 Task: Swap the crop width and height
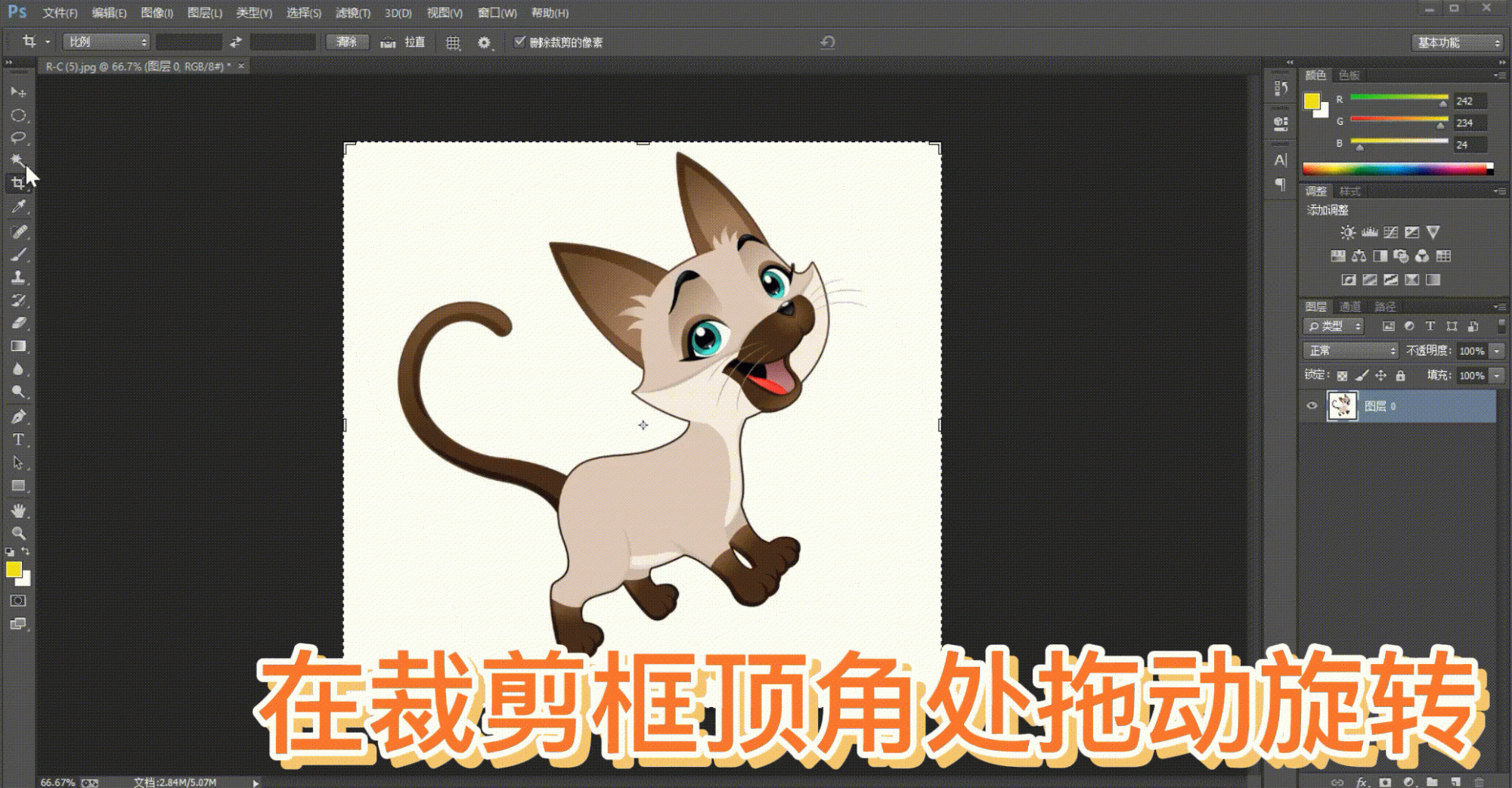236,42
